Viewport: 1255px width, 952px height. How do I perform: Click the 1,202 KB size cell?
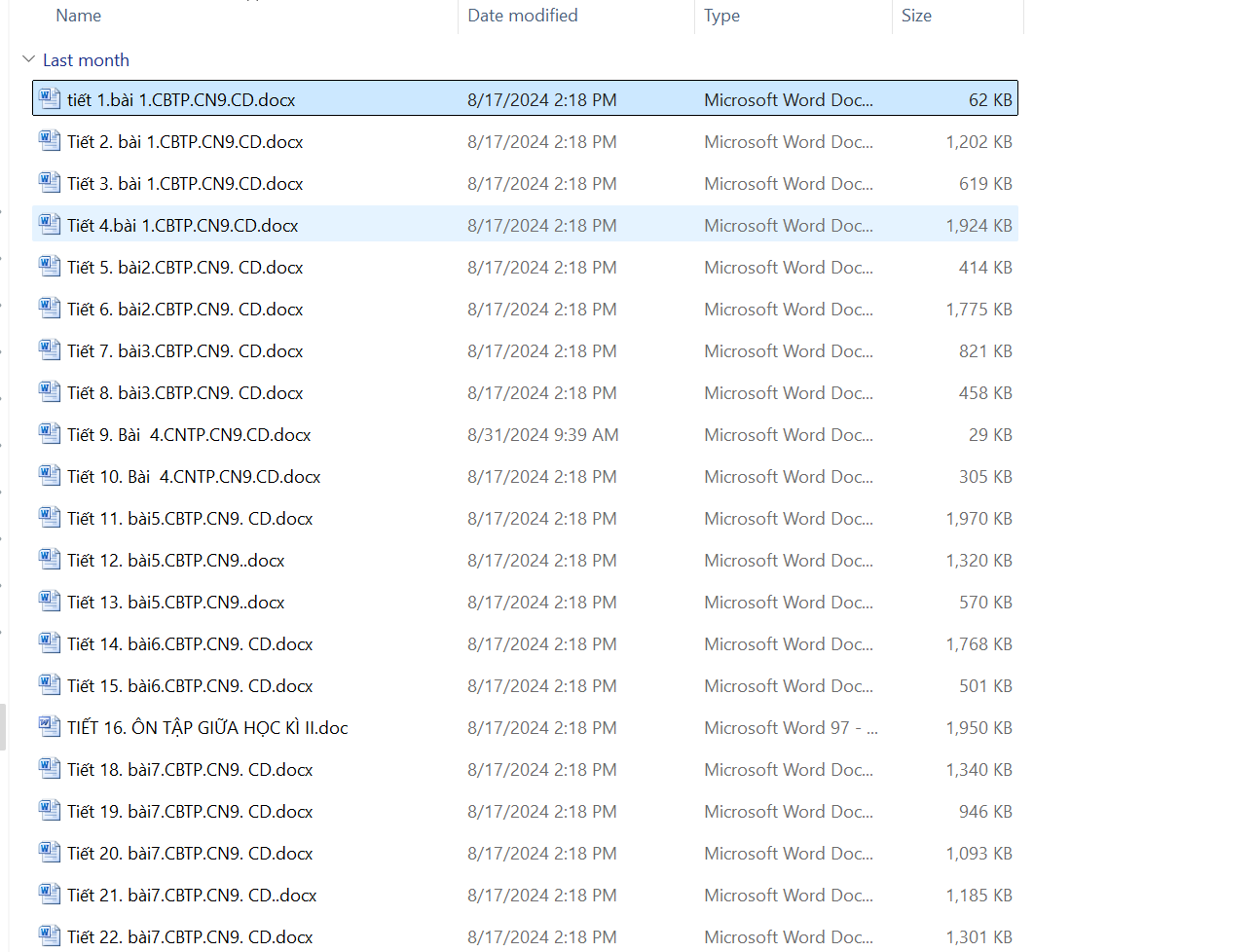click(x=978, y=142)
